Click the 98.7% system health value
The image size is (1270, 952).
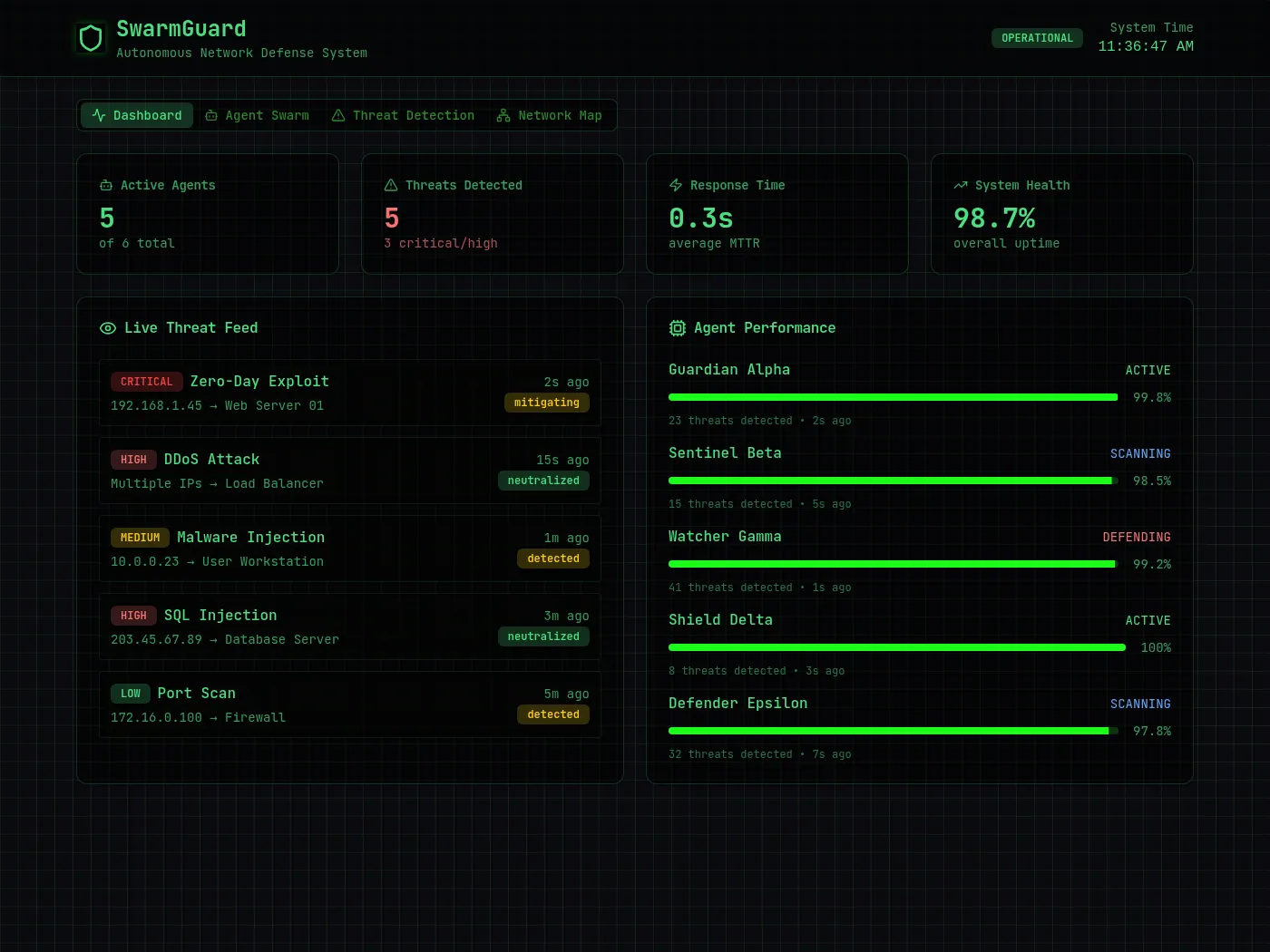(994, 219)
